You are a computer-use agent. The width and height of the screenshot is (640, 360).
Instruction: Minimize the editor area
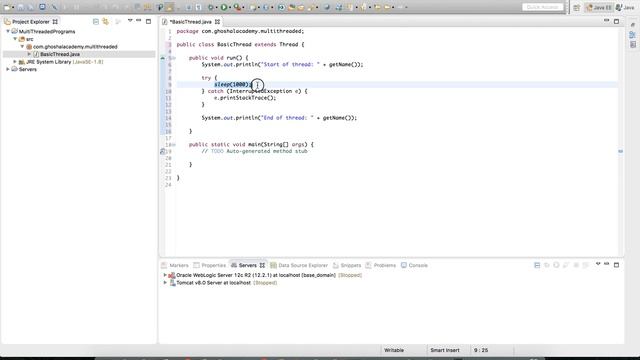(x=607, y=20)
